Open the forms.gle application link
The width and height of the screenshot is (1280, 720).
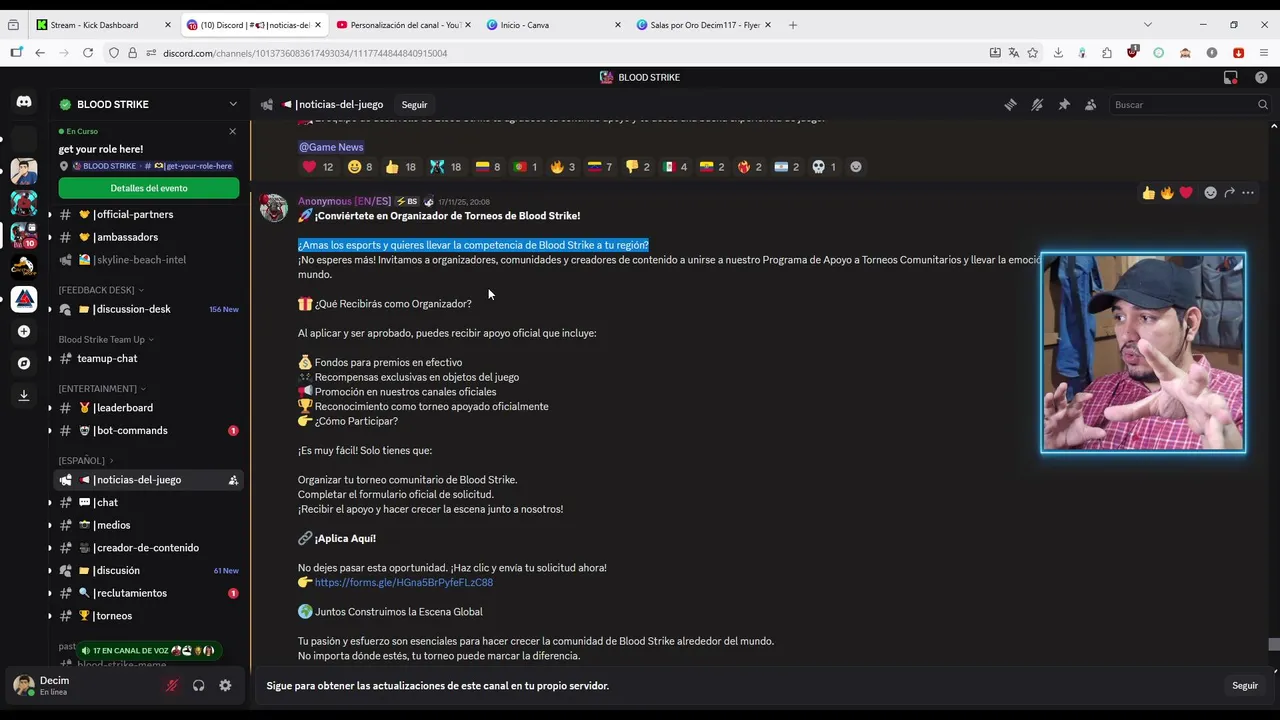coord(404,582)
